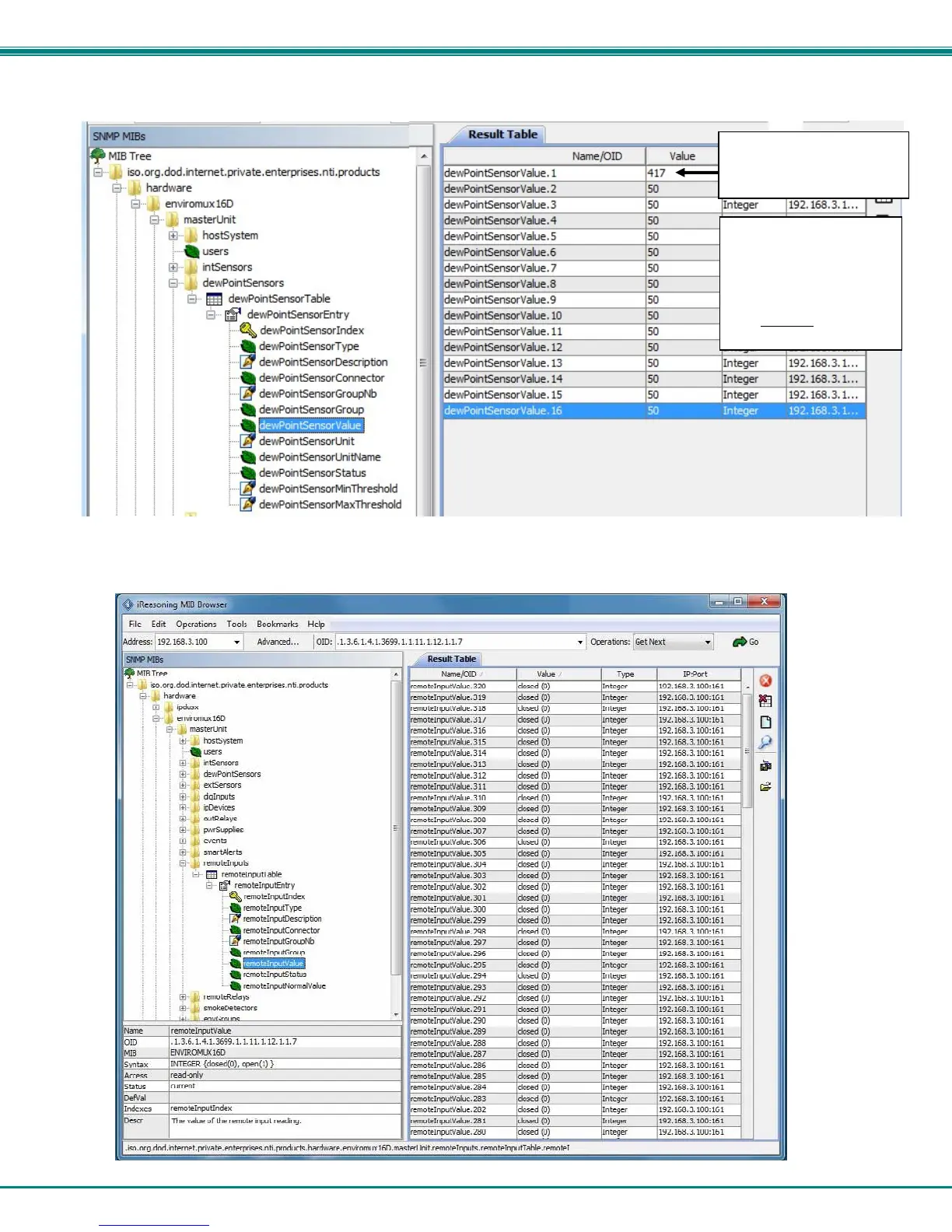
Task: Expand the pwrSupplies tree node
Action: coord(183,830)
